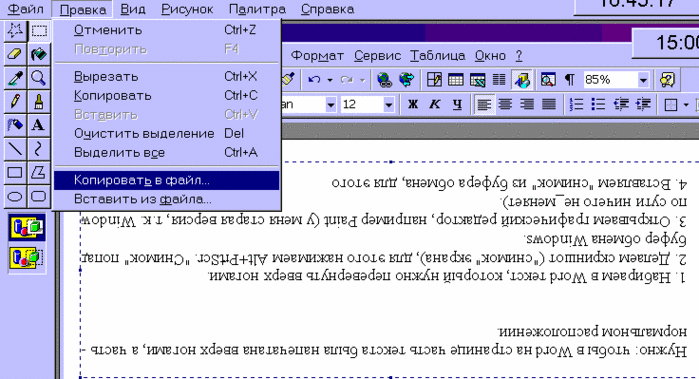Click Word's Help question-mark toolbar icon

pos(667,80)
